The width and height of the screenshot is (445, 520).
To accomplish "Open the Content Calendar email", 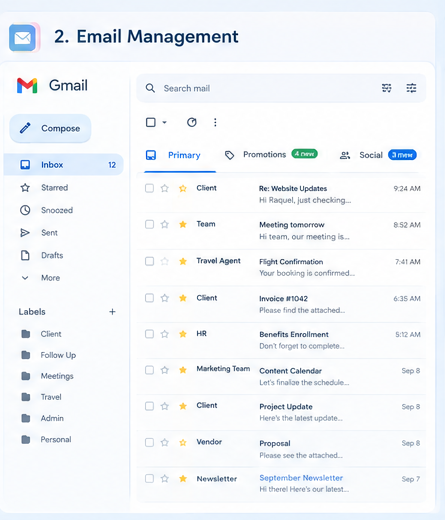I will (x=282, y=377).
